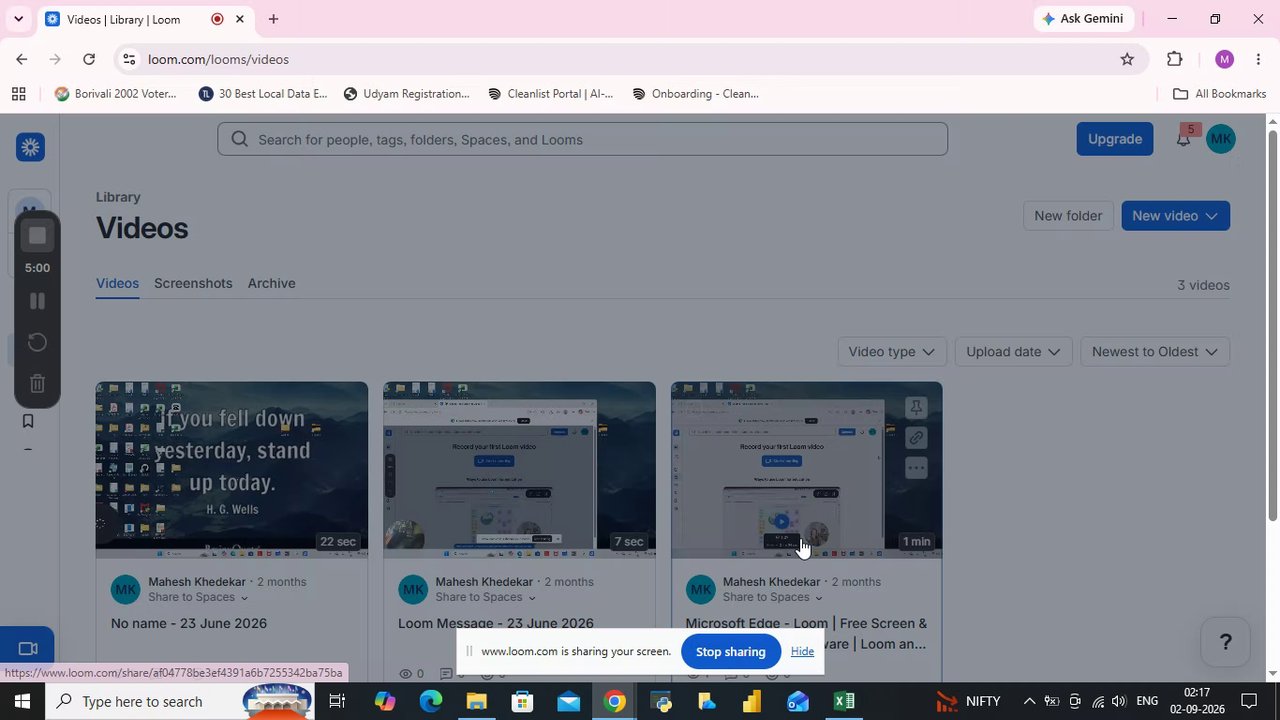Switch to the Archive tab

click(x=271, y=283)
